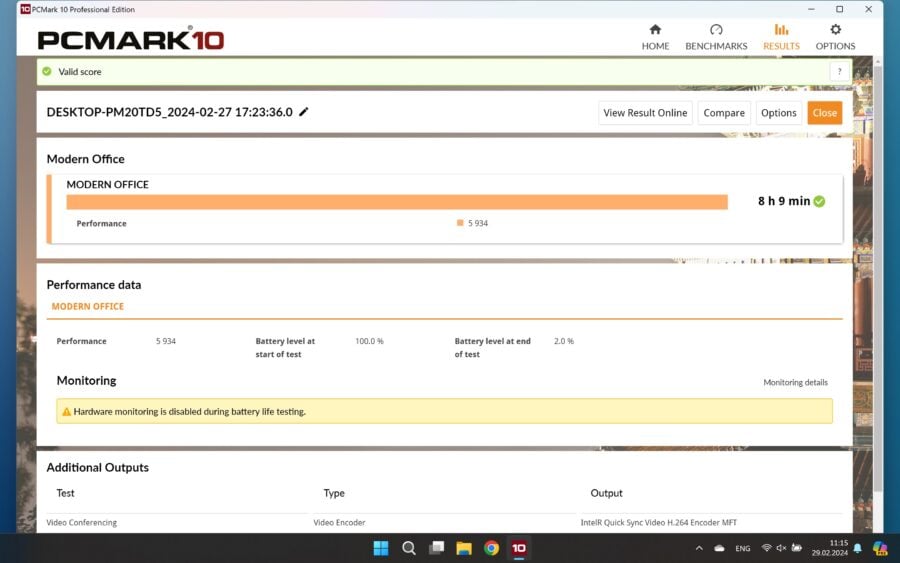Click the green Valid score check icon

click(47, 72)
